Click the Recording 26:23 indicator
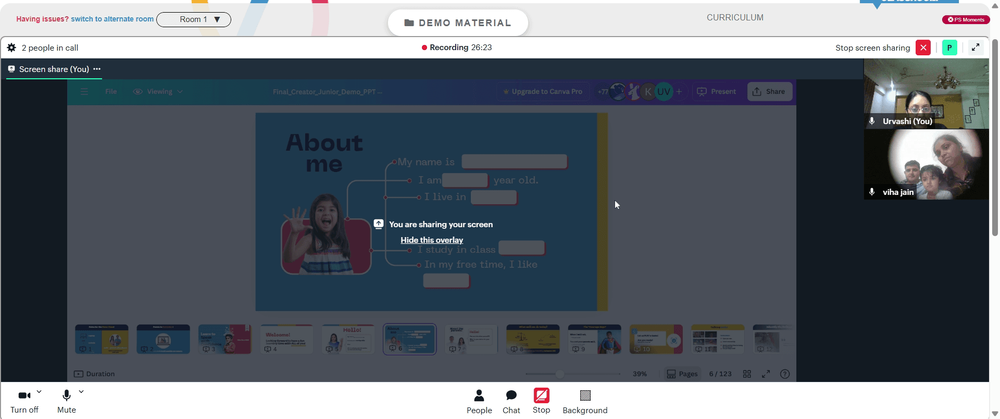The height and width of the screenshot is (419, 1000). (x=457, y=47)
